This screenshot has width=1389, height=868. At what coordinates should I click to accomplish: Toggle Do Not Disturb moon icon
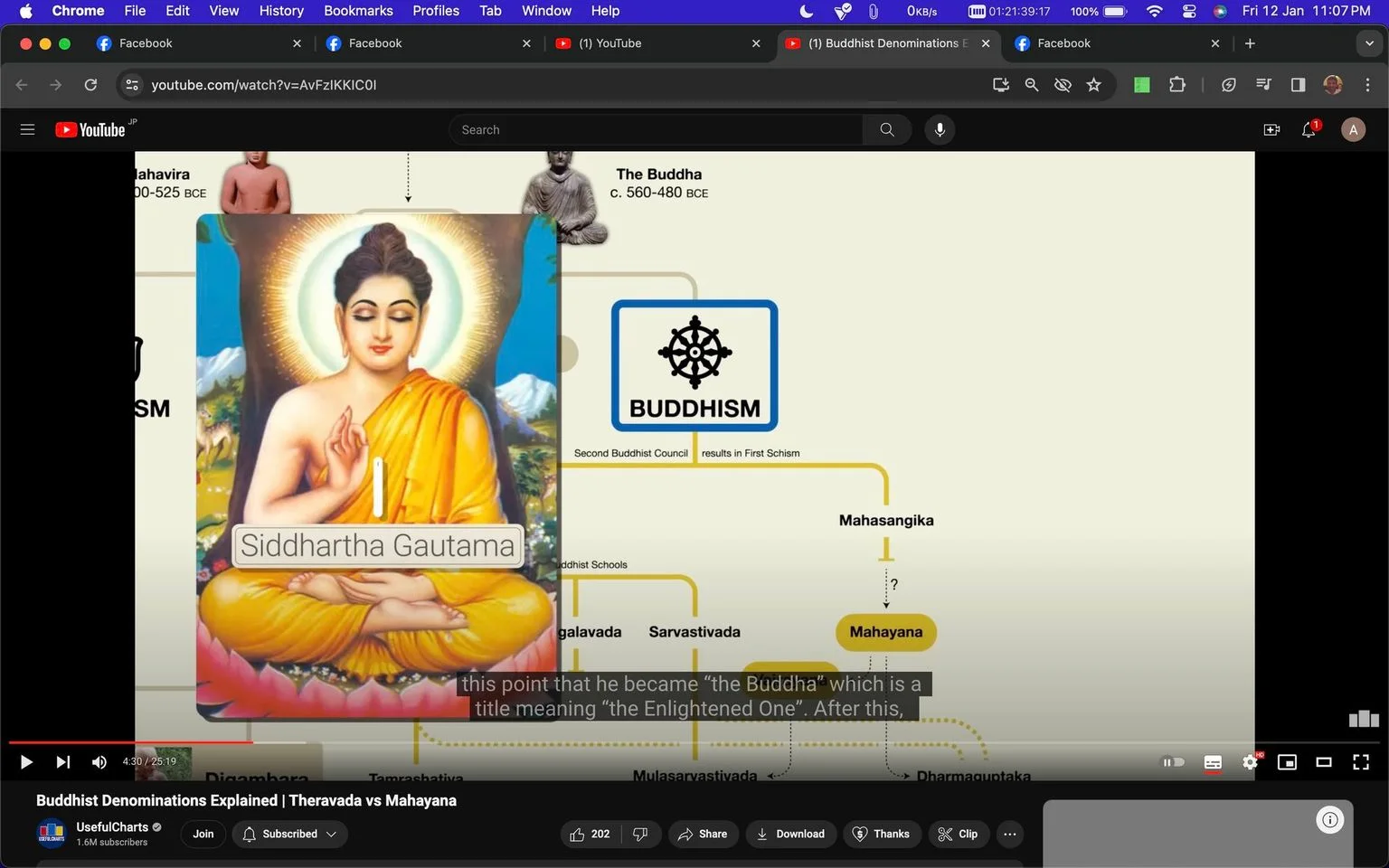[807, 11]
